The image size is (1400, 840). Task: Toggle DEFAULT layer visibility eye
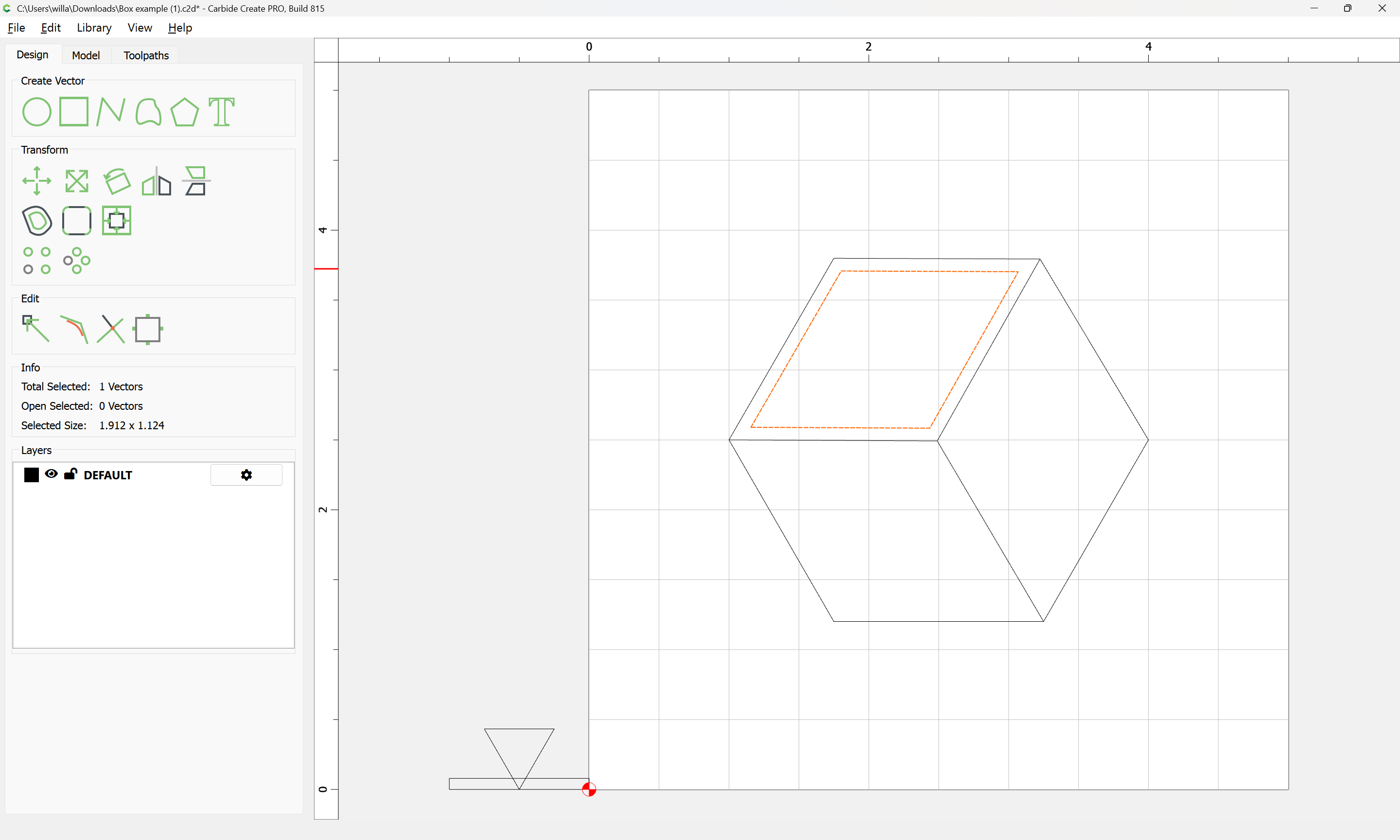(x=51, y=474)
